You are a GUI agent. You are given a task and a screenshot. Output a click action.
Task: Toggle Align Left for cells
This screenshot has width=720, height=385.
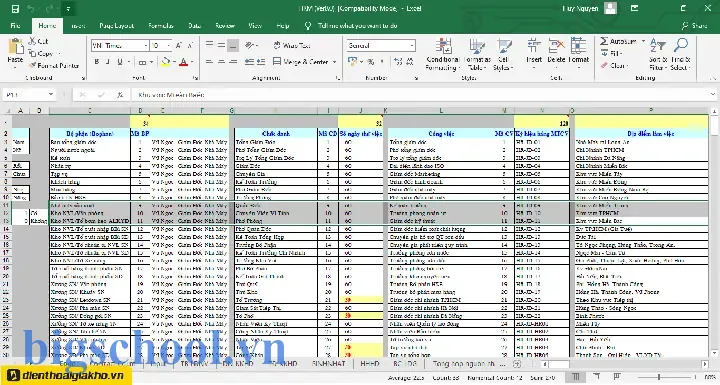coord(209,62)
